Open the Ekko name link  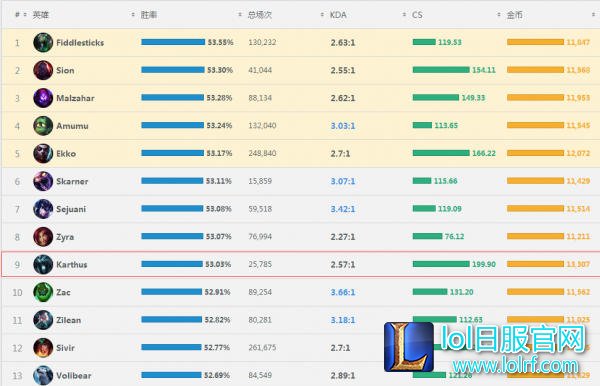click(x=66, y=154)
